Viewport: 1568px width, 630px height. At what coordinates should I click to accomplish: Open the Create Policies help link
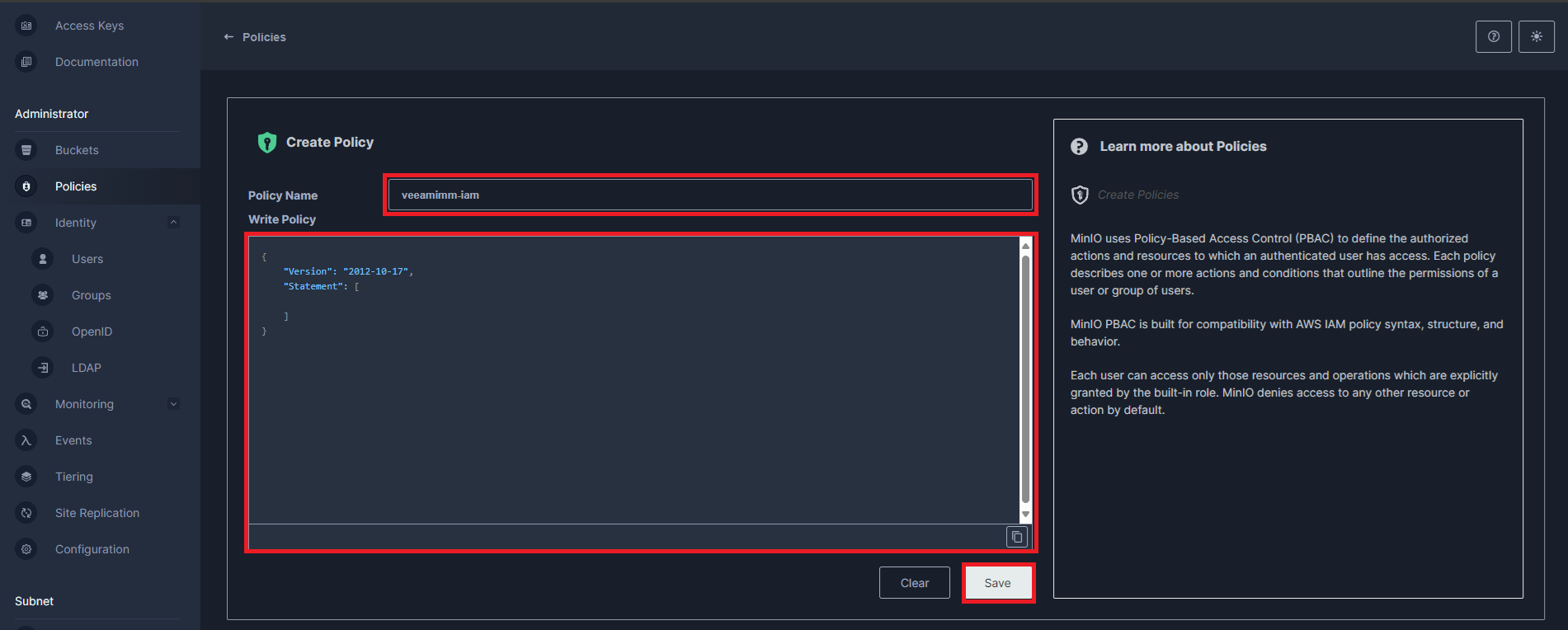(x=1138, y=195)
